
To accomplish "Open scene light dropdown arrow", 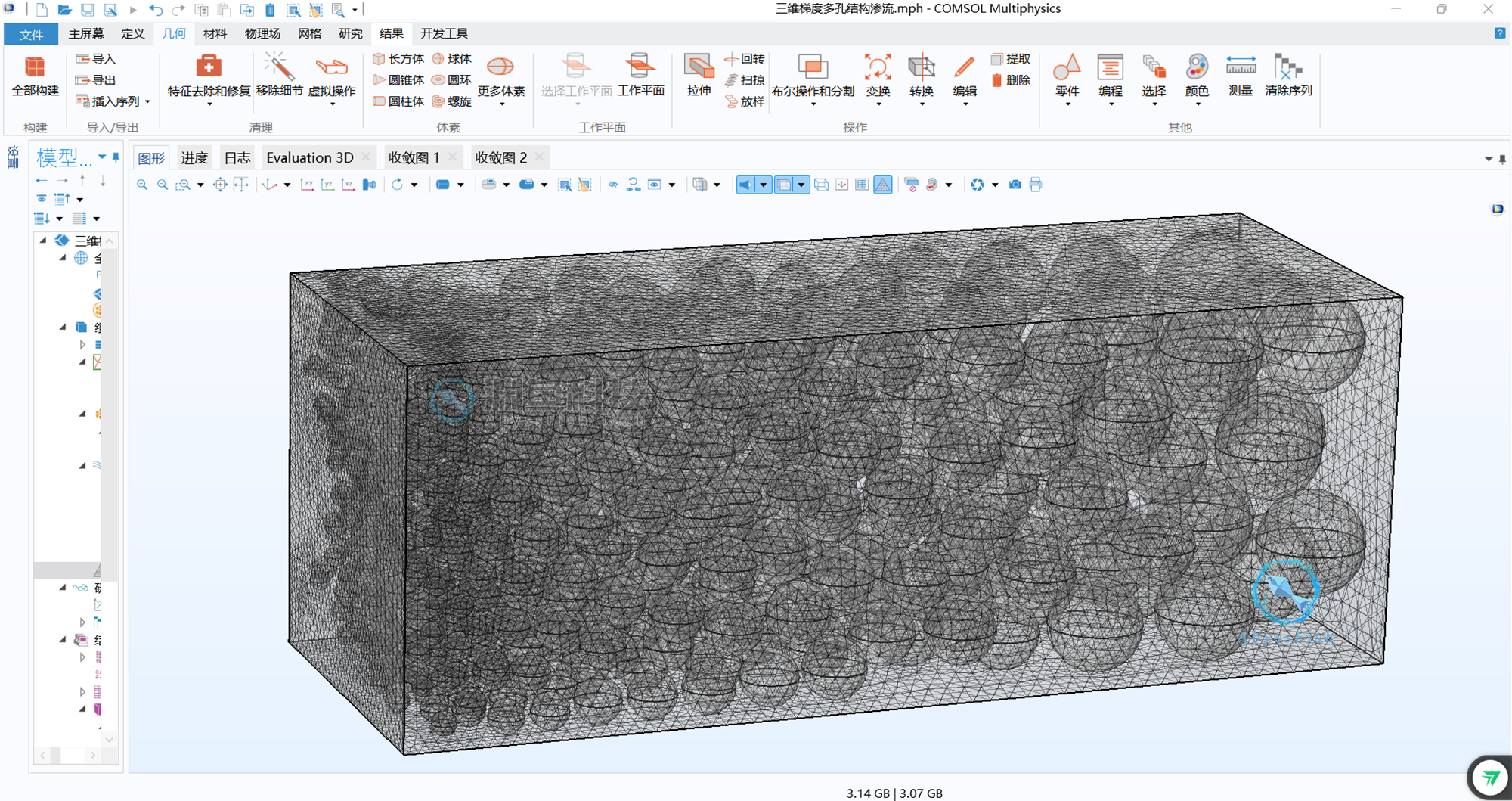I will pyautogui.click(x=764, y=185).
